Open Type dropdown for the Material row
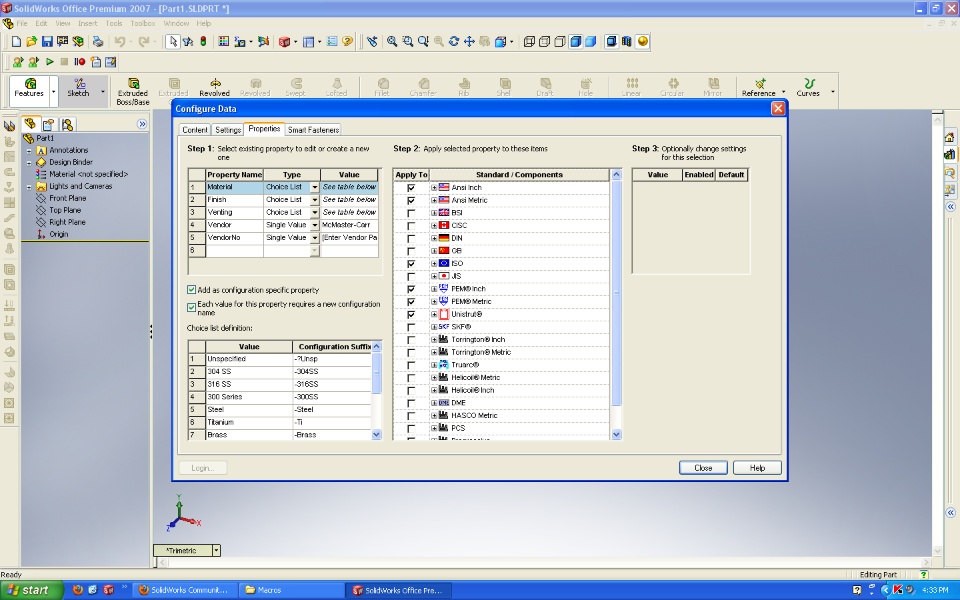Screen dimensions: 960x600 [x=315, y=187]
